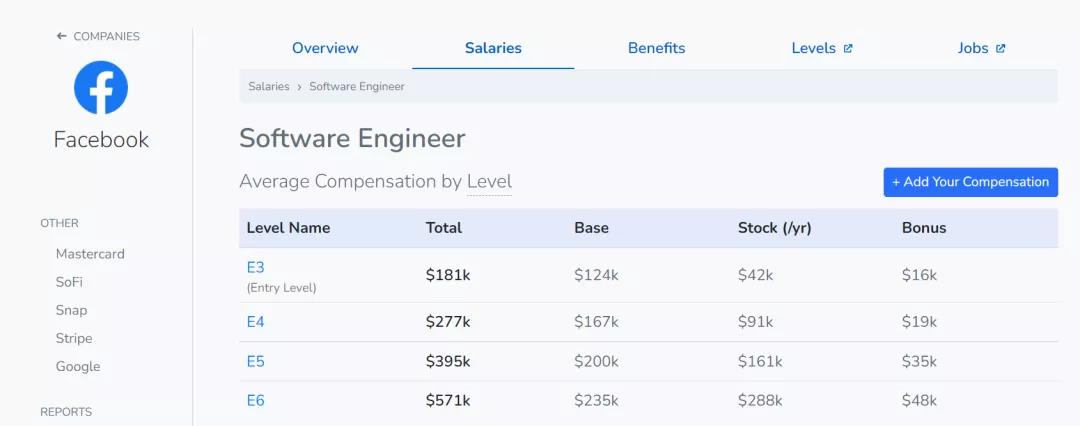The height and width of the screenshot is (426, 1080).
Task: Click the $161k stock value
Action: click(x=760, y=362)
